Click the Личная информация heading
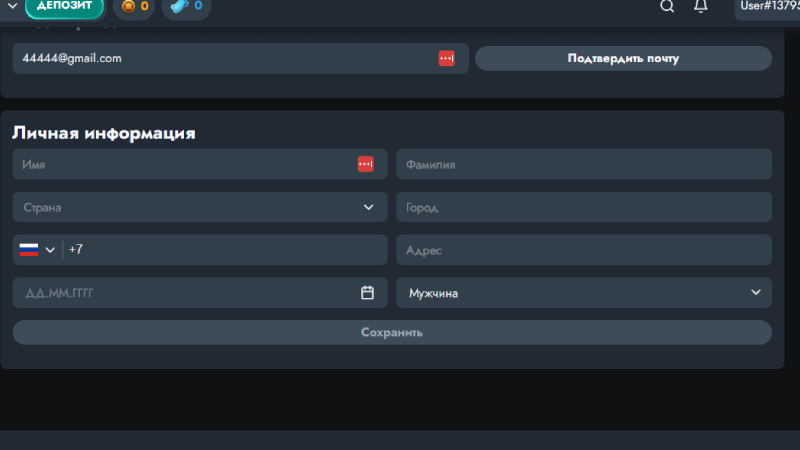This screenshot has width=800, height=450. [x=104, y=133]
